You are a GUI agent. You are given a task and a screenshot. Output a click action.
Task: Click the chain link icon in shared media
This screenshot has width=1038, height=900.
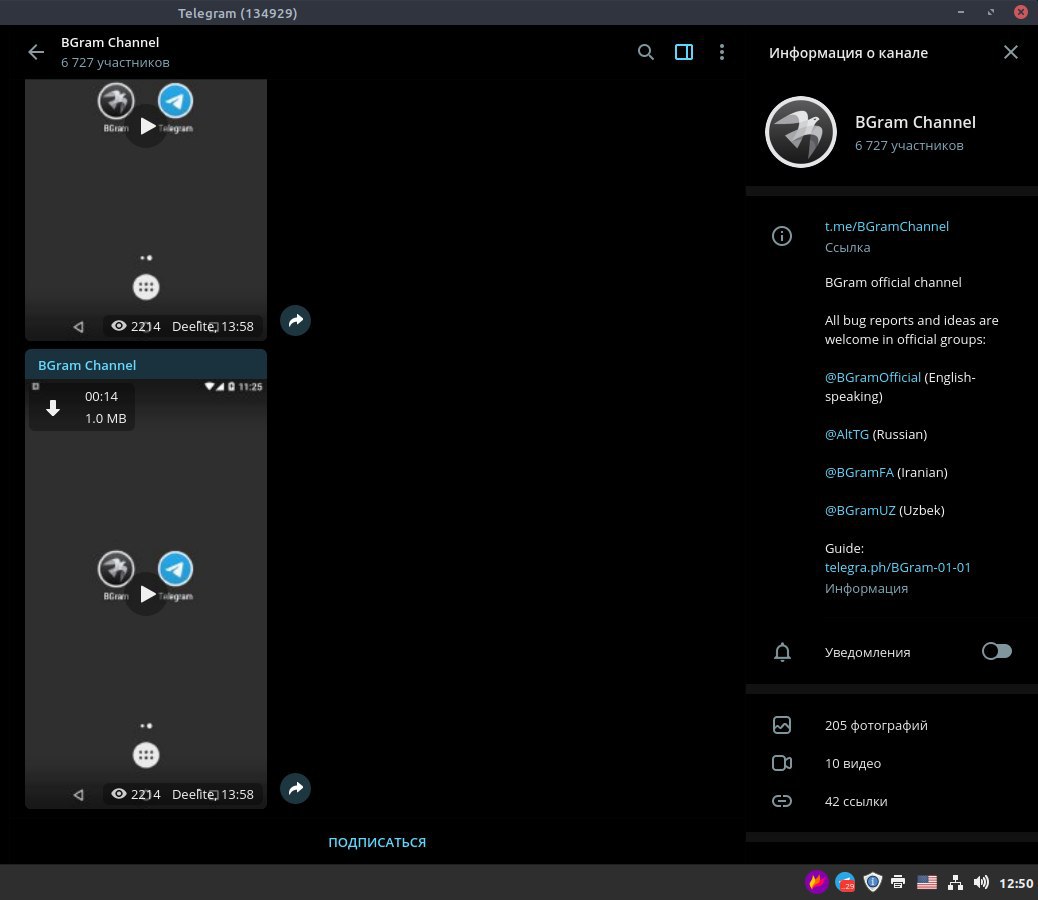click(x=782, y=801)
